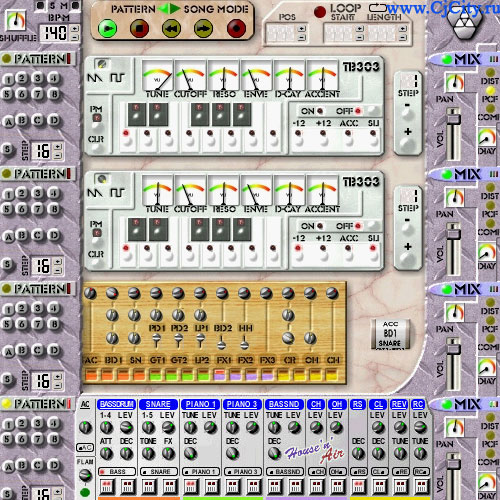Increase the Loop Length value

pyautogui.click(x=403, y=29)
